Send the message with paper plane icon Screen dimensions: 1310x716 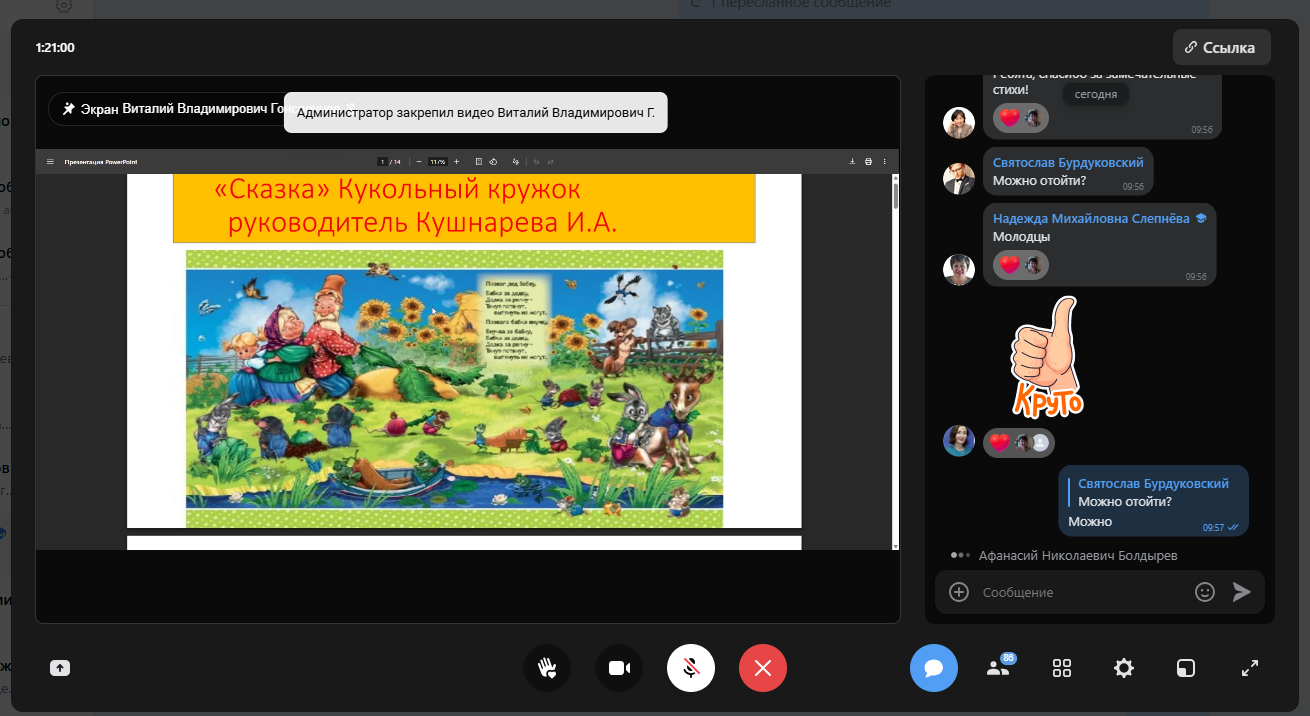coord(1242,592)
